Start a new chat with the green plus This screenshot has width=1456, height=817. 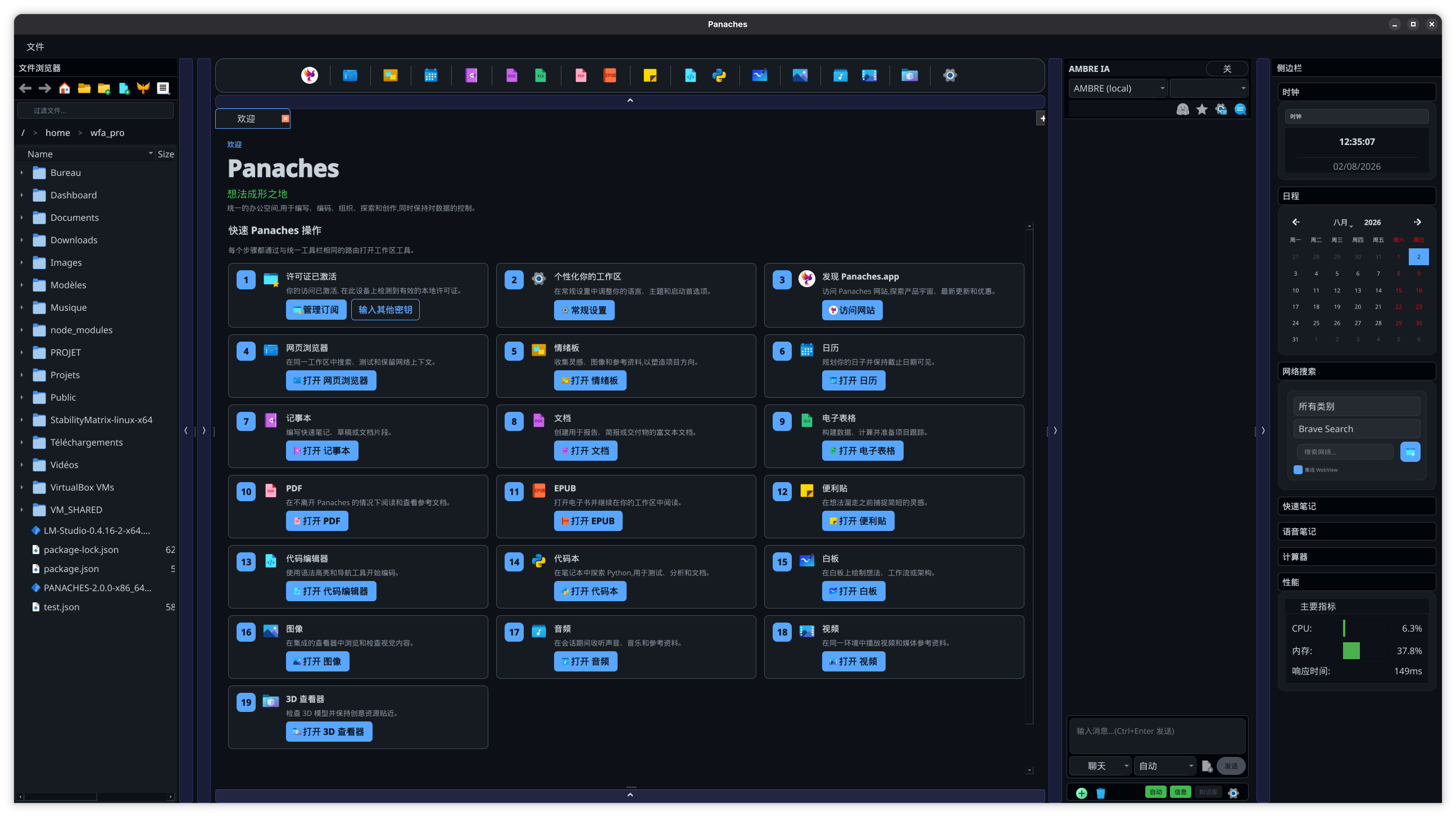[1081, 793]
